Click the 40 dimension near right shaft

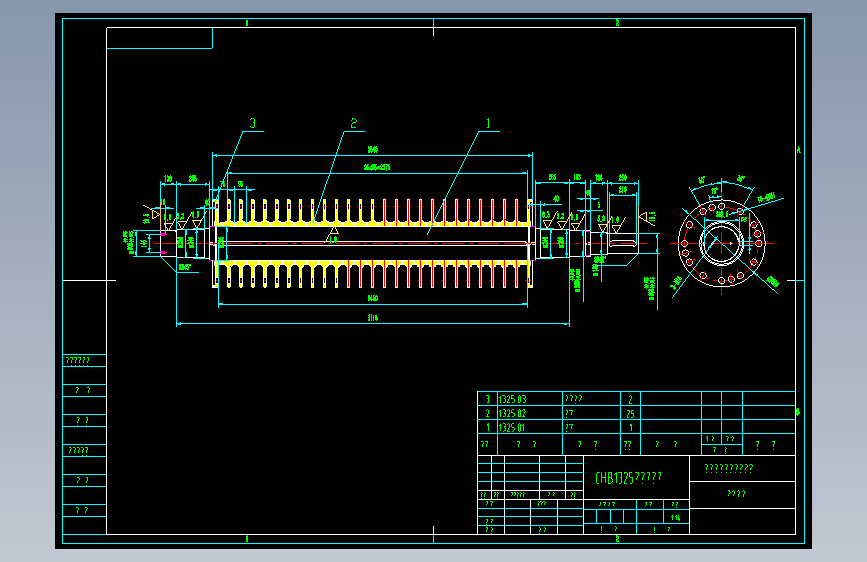click(x=556, y=199)
